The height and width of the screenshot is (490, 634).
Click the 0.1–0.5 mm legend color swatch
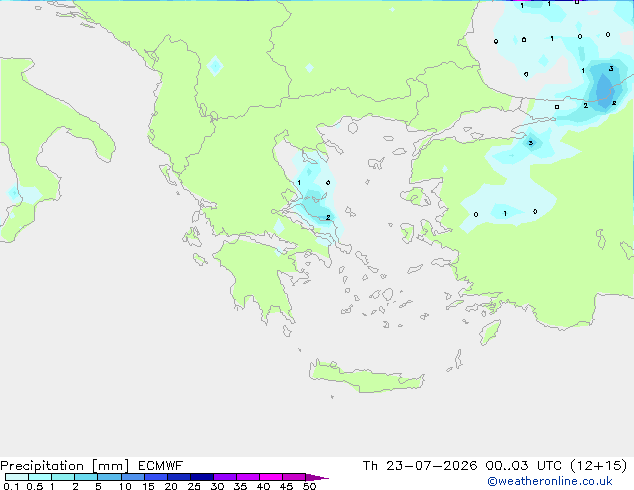[x=17, y=477]
